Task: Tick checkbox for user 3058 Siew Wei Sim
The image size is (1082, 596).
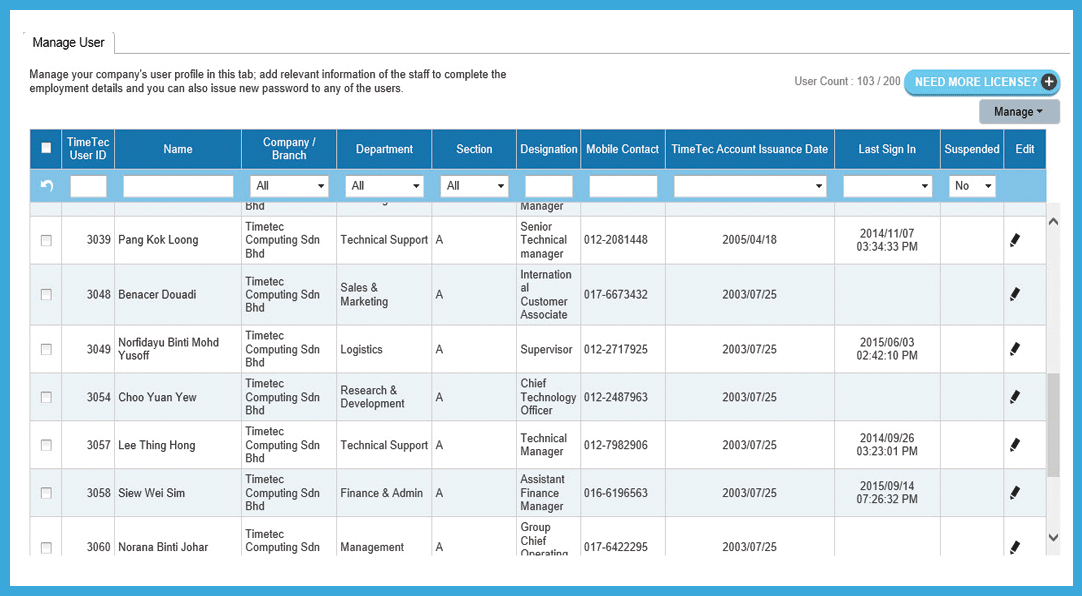Action: click(x=46, y=493)
